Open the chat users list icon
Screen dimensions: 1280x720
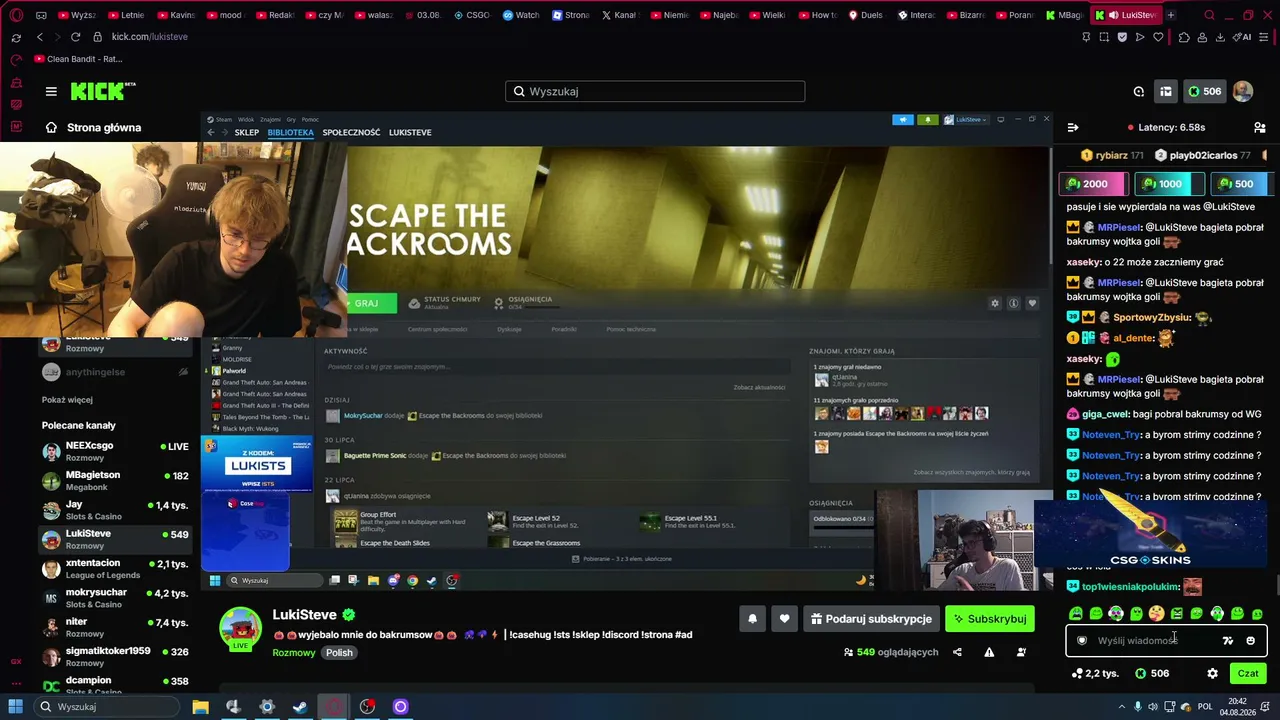pyautogui.click(x=1260, y=127)
